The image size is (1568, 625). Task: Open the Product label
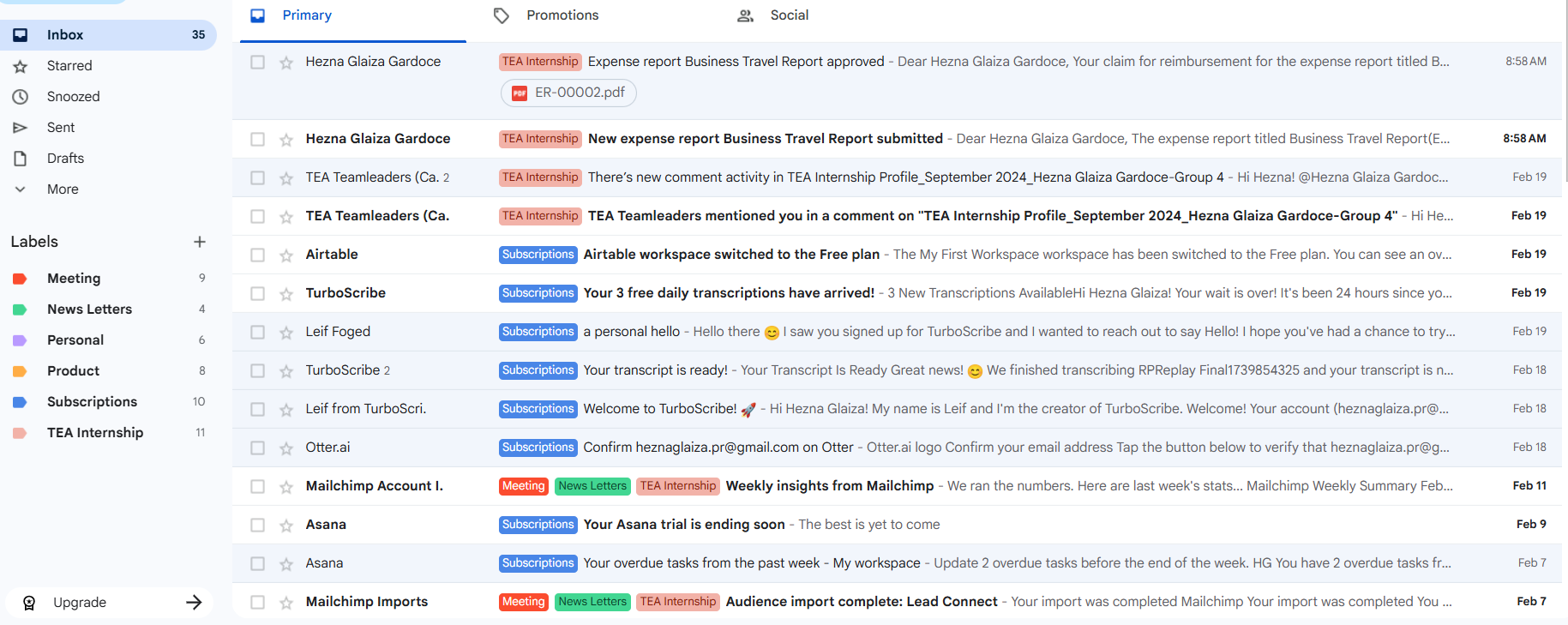(108, 371)
